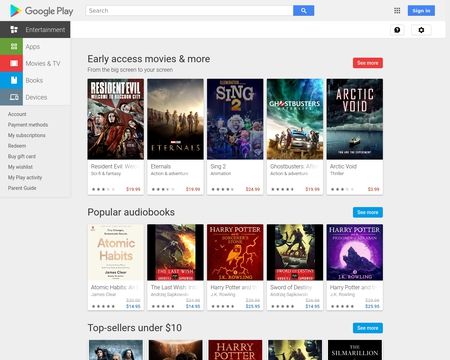
Task: Click See more for Top-sellers under $10
Action: point(368,328)
